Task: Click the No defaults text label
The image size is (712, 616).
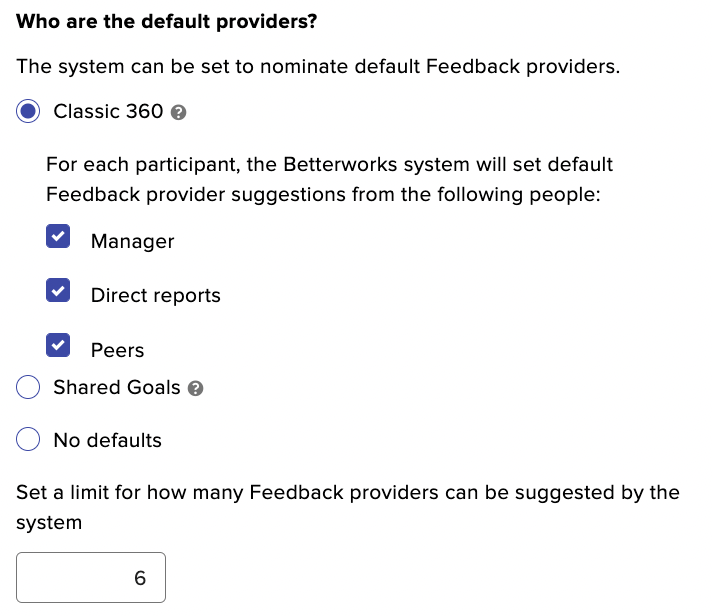Action: click(x=108, y=440)
